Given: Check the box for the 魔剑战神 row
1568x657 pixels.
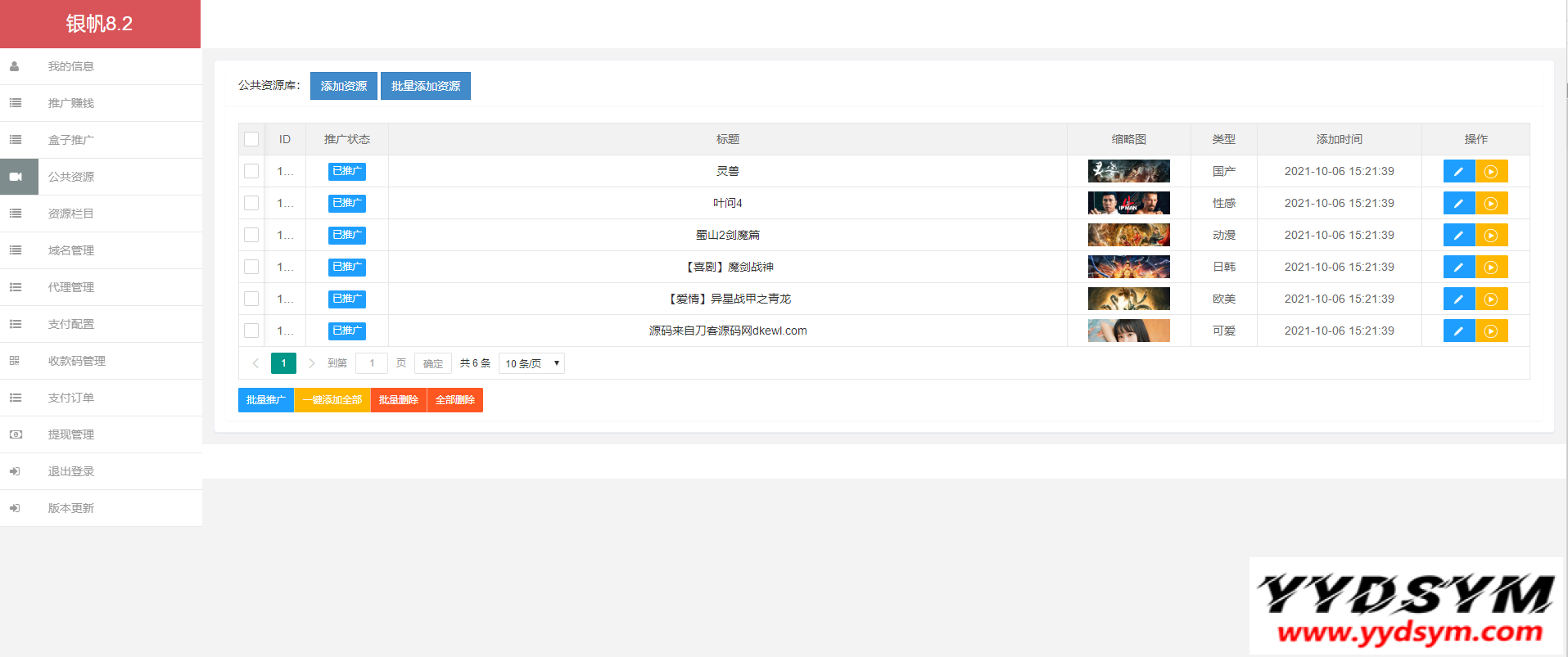Looking at the screenshot, I should coord(251,267).
